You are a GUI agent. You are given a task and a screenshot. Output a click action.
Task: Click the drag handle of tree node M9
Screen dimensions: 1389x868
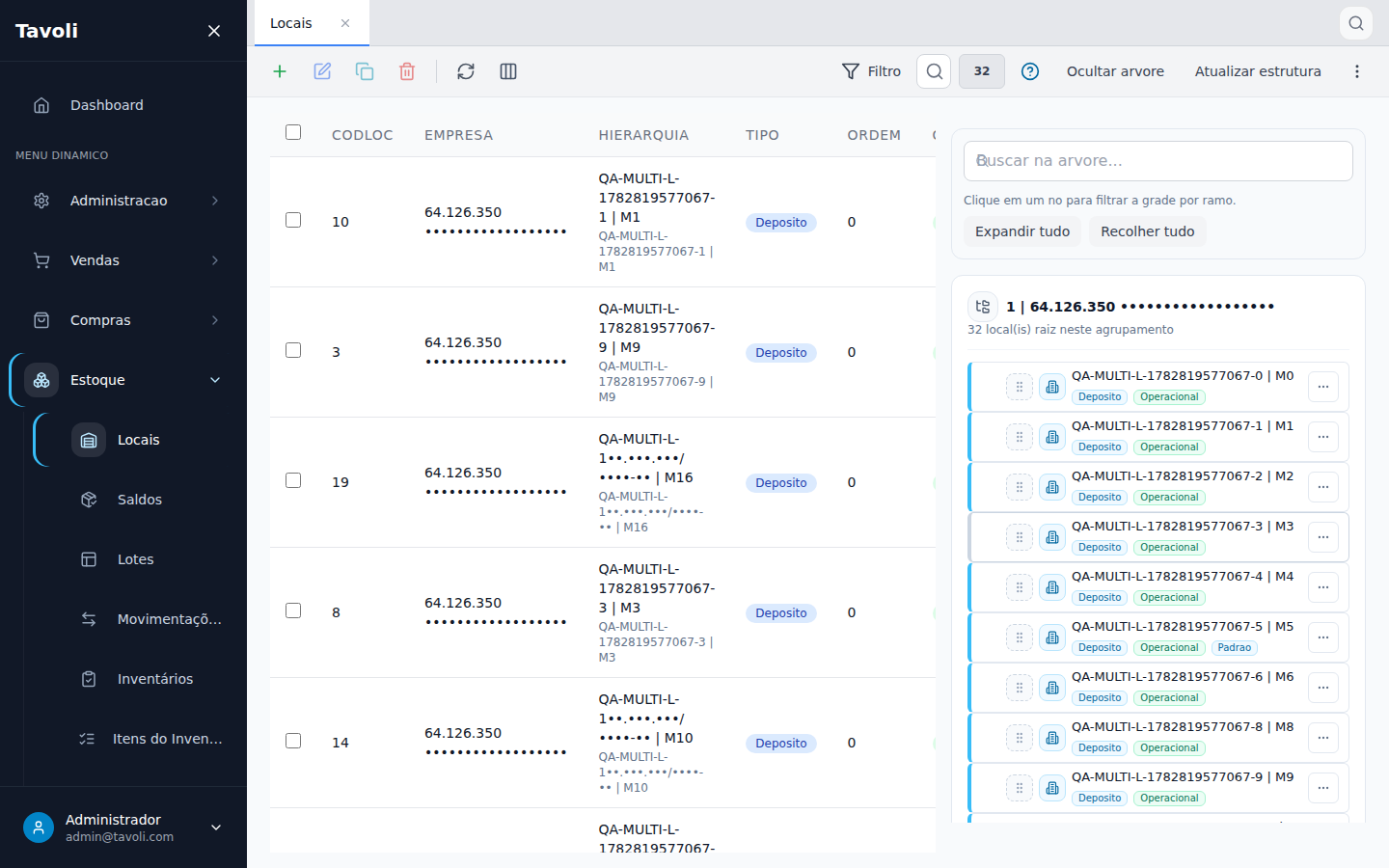(1020, 788)
